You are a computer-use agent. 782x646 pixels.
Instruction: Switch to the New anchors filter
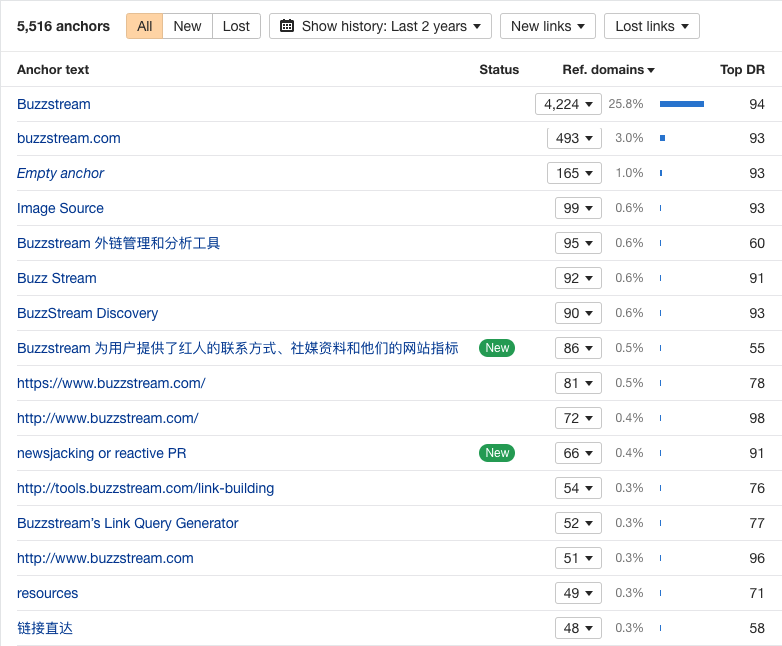tap(187, 26)
